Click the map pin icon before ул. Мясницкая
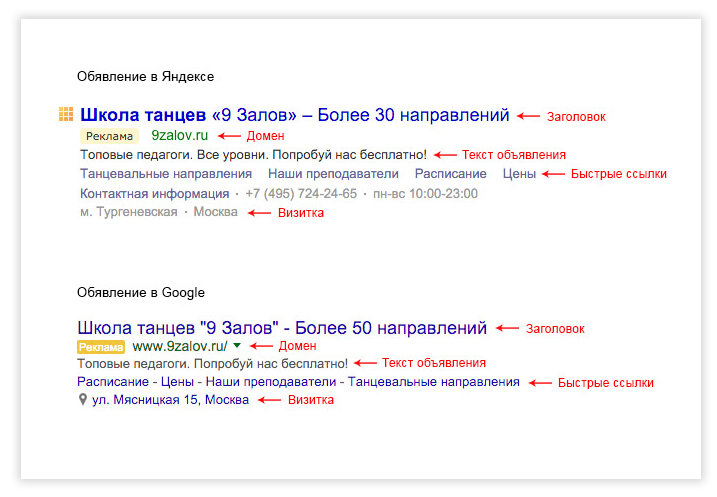The image size is (717, 497). [x=82, y=400]
